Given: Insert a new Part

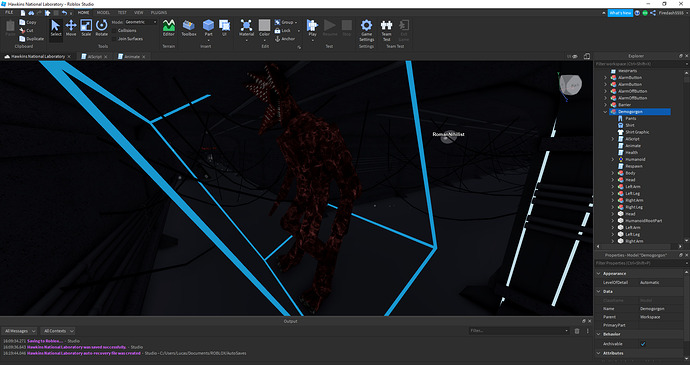Looking at the screenshot, I should (208, 28).
